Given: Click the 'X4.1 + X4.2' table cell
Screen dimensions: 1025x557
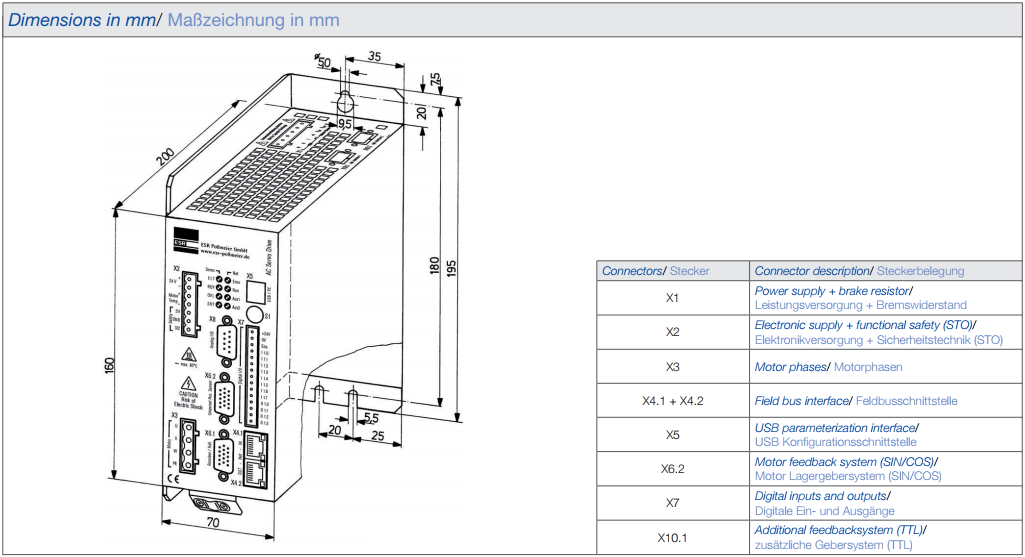Looking at the screenshot, I should click(x=673, y=401).
